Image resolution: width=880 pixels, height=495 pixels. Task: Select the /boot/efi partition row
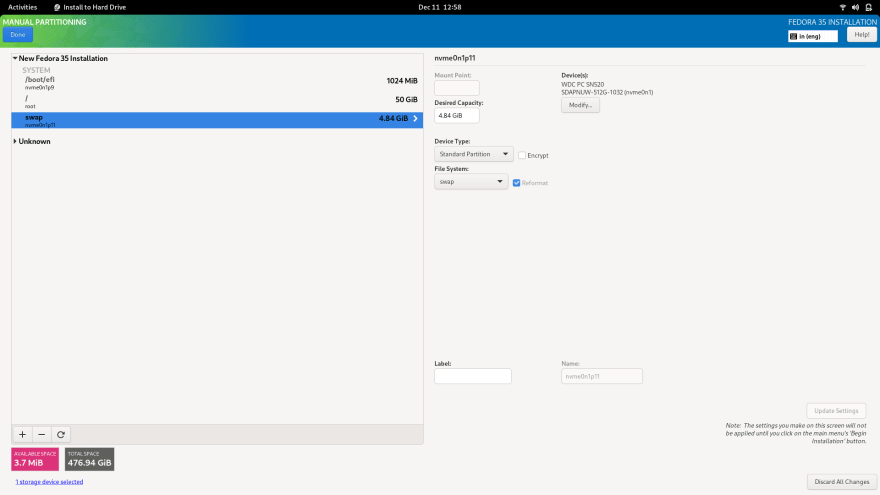click(217, 83)
